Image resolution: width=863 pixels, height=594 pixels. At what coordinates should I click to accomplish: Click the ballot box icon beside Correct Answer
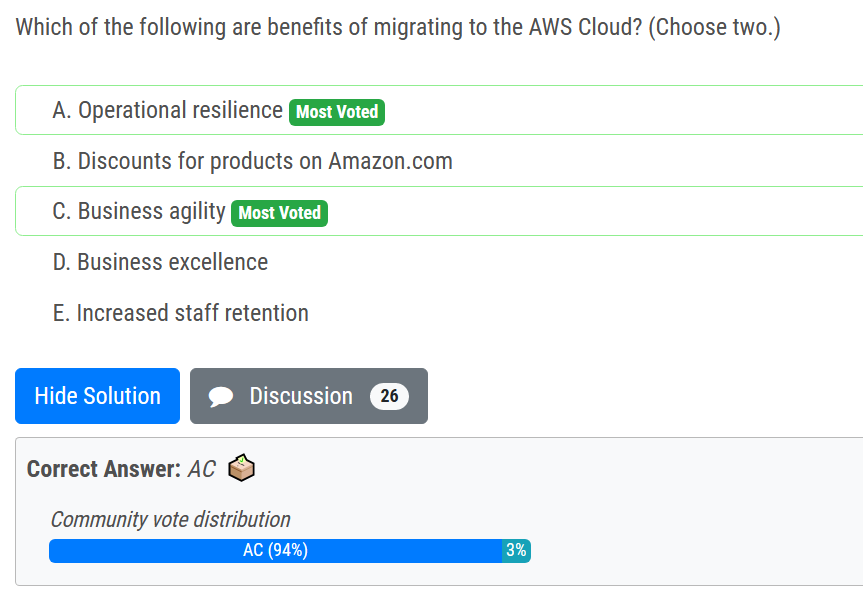pyautogui.click(x=241, y=468)
